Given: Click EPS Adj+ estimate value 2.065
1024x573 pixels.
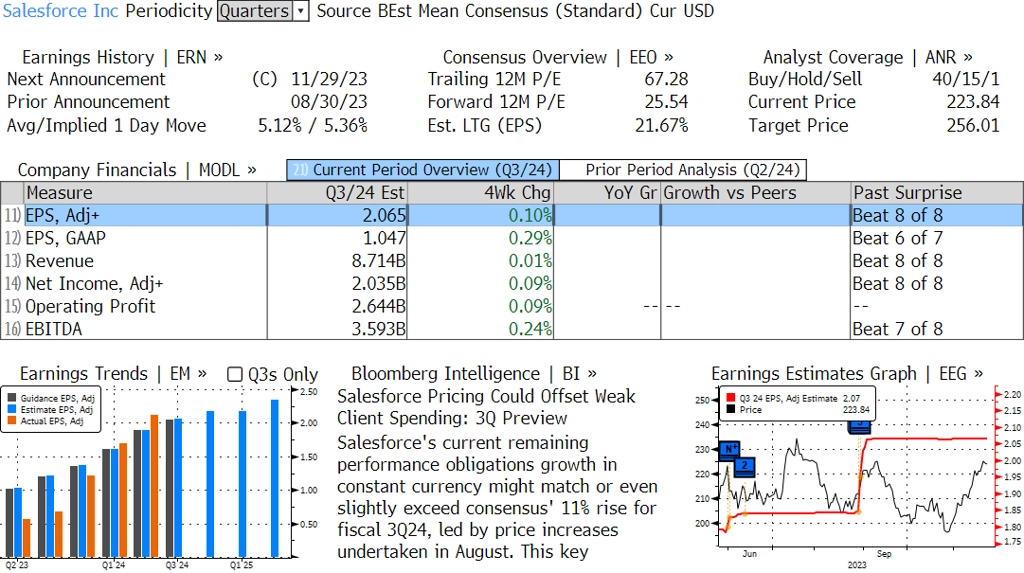Looking at the screenshot, I should coord(384,216).
